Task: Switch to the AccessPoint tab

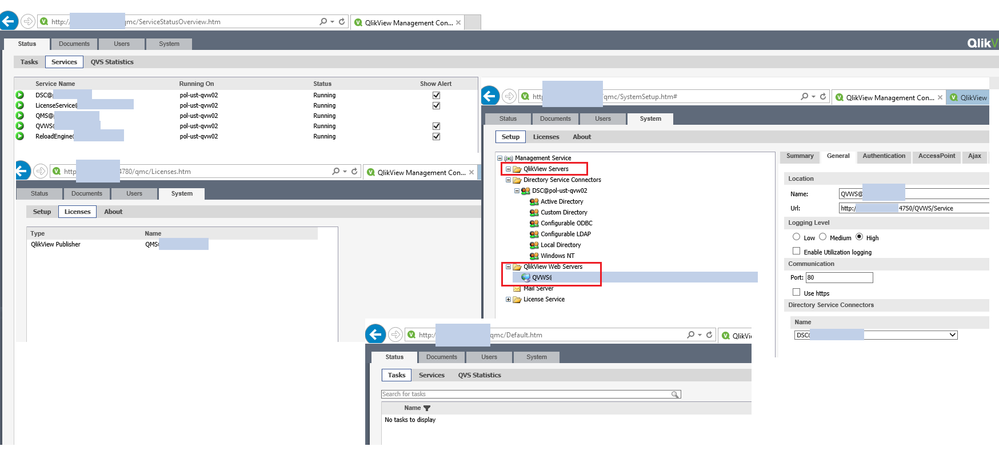Action: [x=935, y=156]
